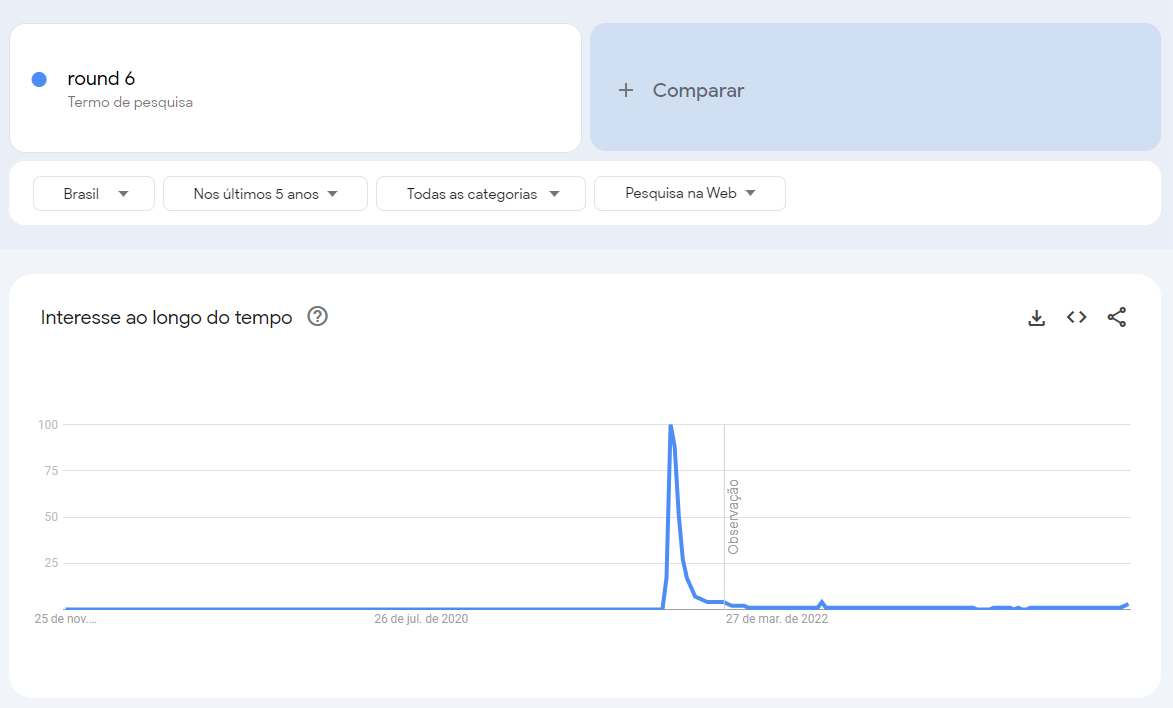Click the plus icon beside Comparar
The image size is (1173, 708).
point(625,91)
